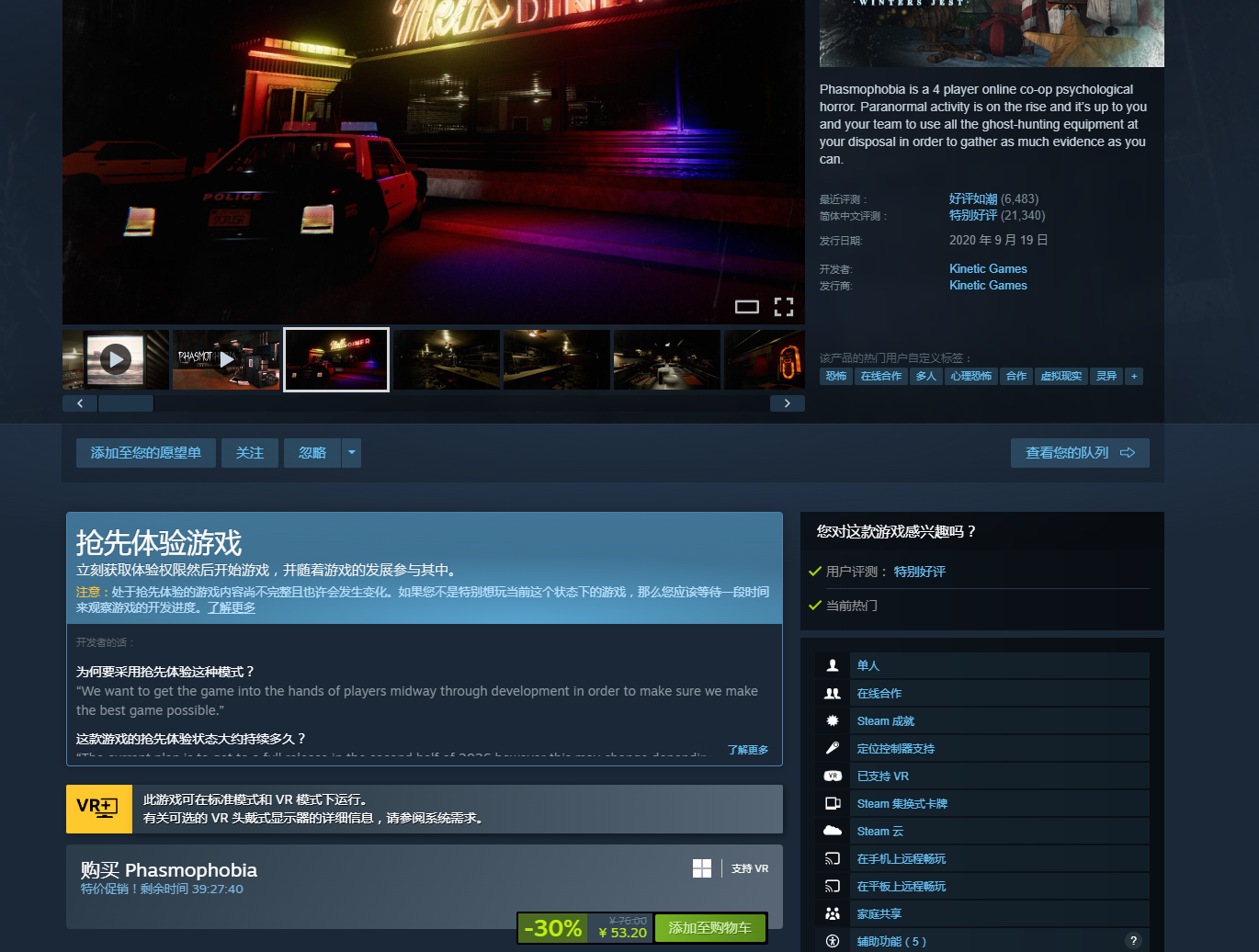Viewport: 1259px width, 952px height.
Task: Click the trading cards icon beside Steam 集换式卡牌
Action: (x=833, y=803)
